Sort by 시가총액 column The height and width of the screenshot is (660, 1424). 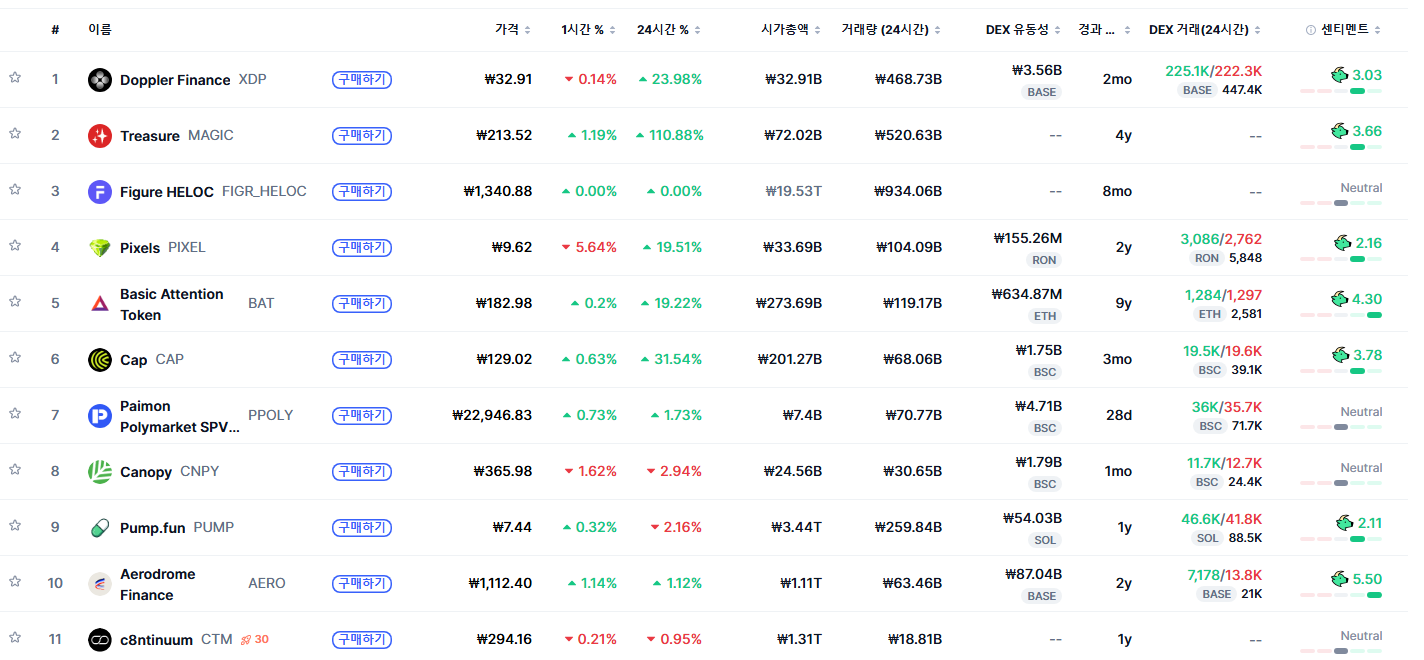click(791, 30)
